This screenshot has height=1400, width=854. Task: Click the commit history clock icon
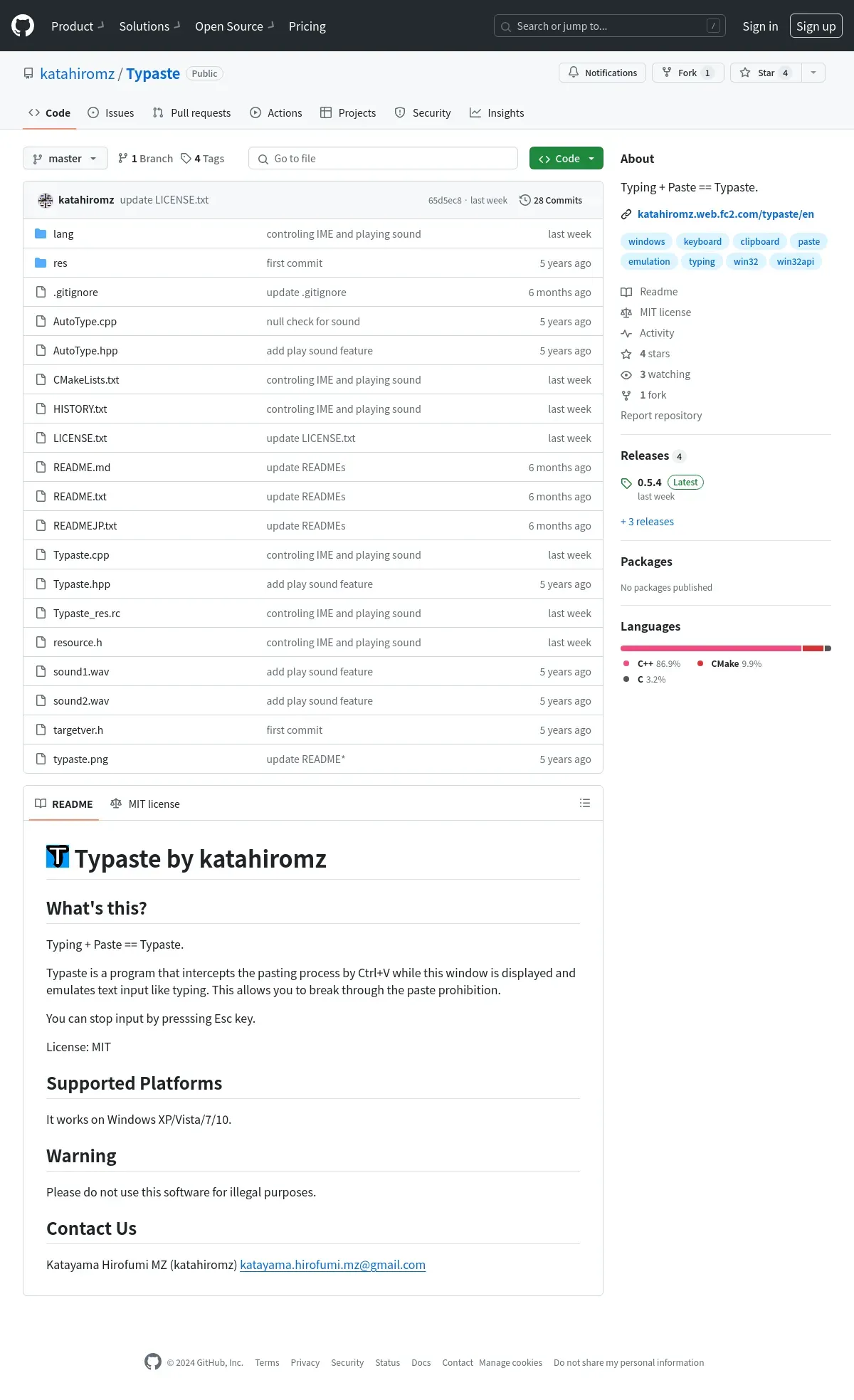(x=525, y=201)
